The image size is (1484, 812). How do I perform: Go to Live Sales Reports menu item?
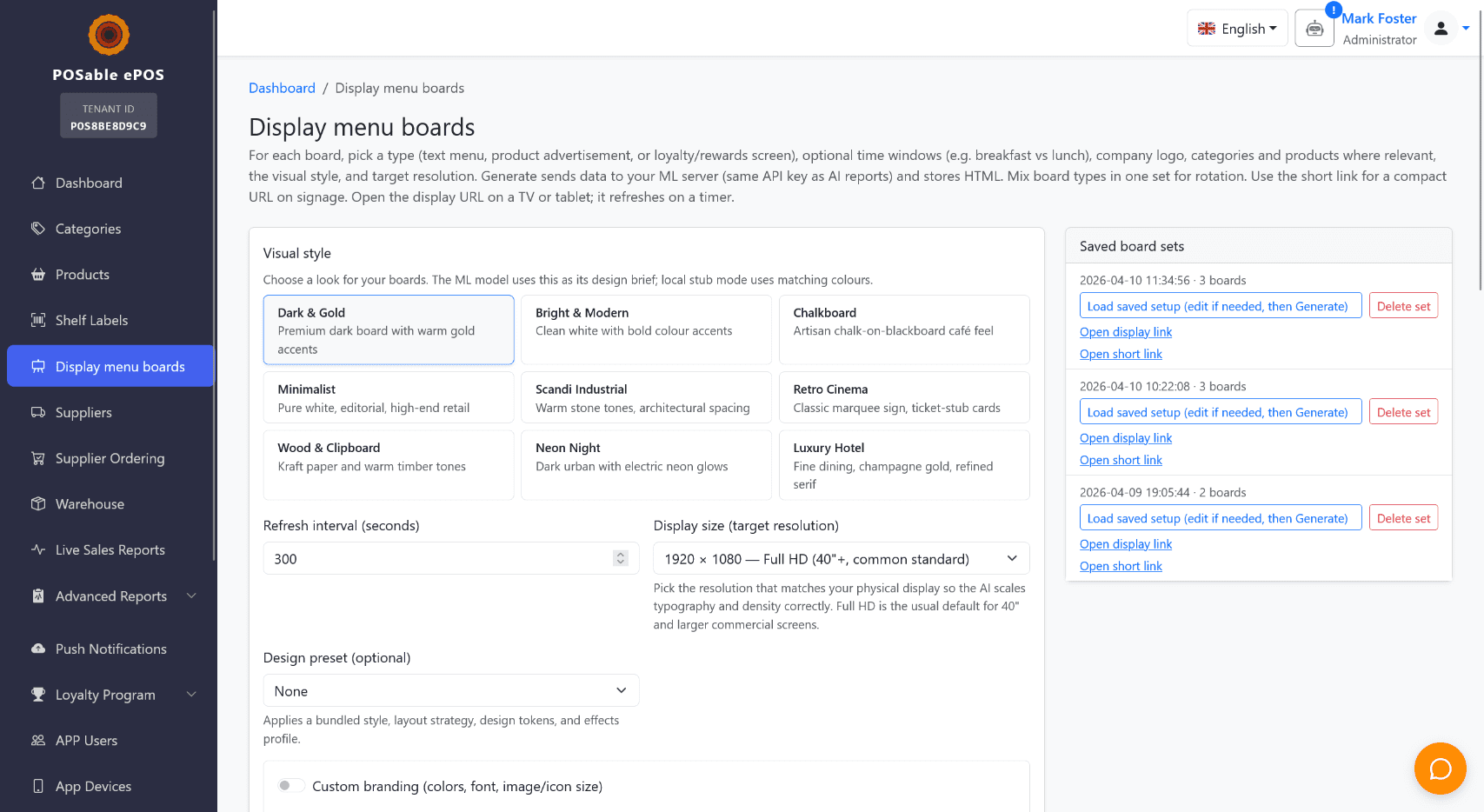110,550
